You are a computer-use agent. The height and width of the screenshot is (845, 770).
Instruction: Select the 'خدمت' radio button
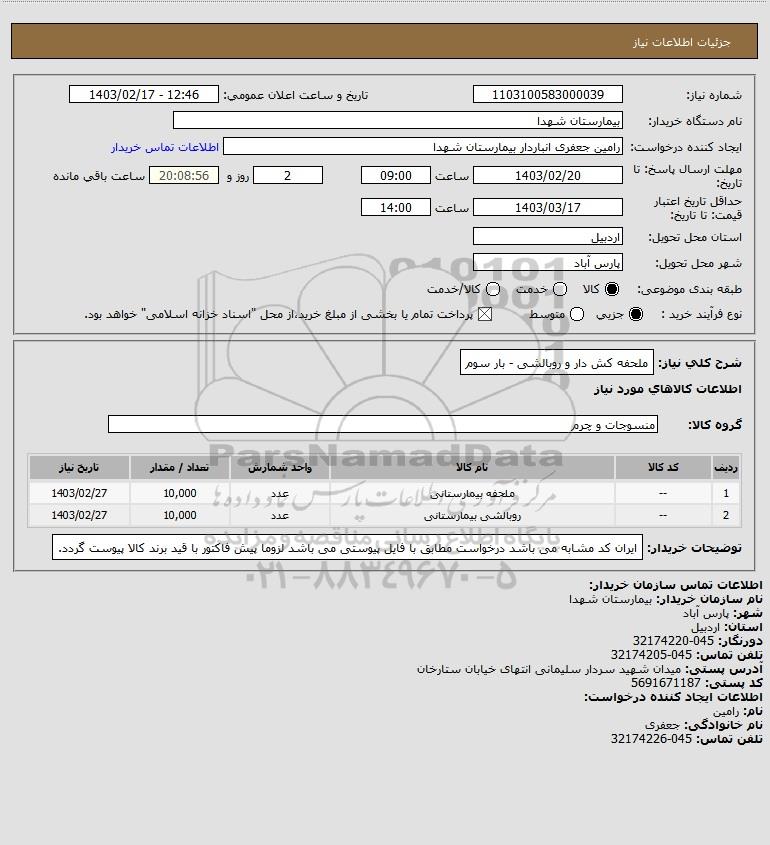[x=560, y=289]
